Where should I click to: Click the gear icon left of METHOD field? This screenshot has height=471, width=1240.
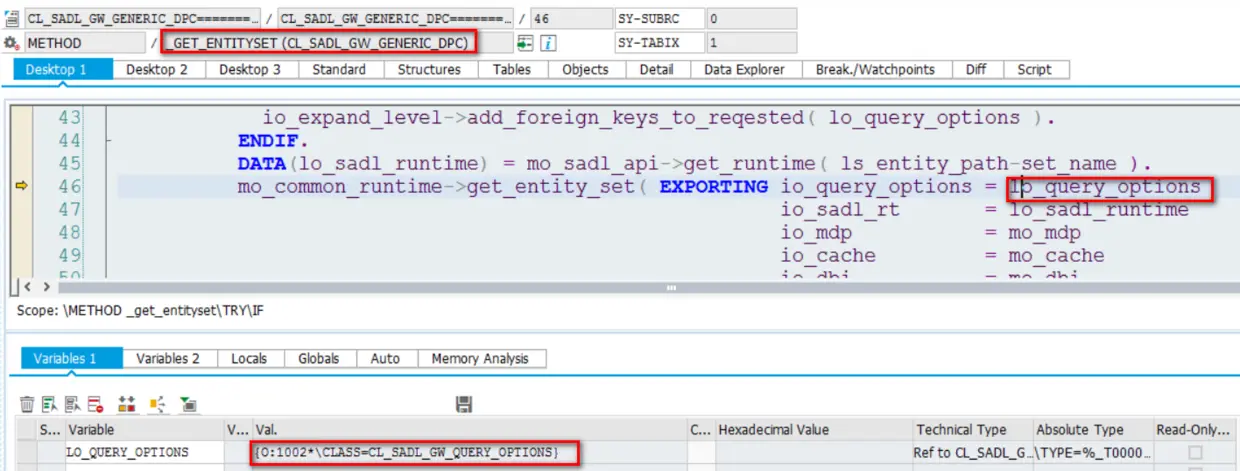11,43
